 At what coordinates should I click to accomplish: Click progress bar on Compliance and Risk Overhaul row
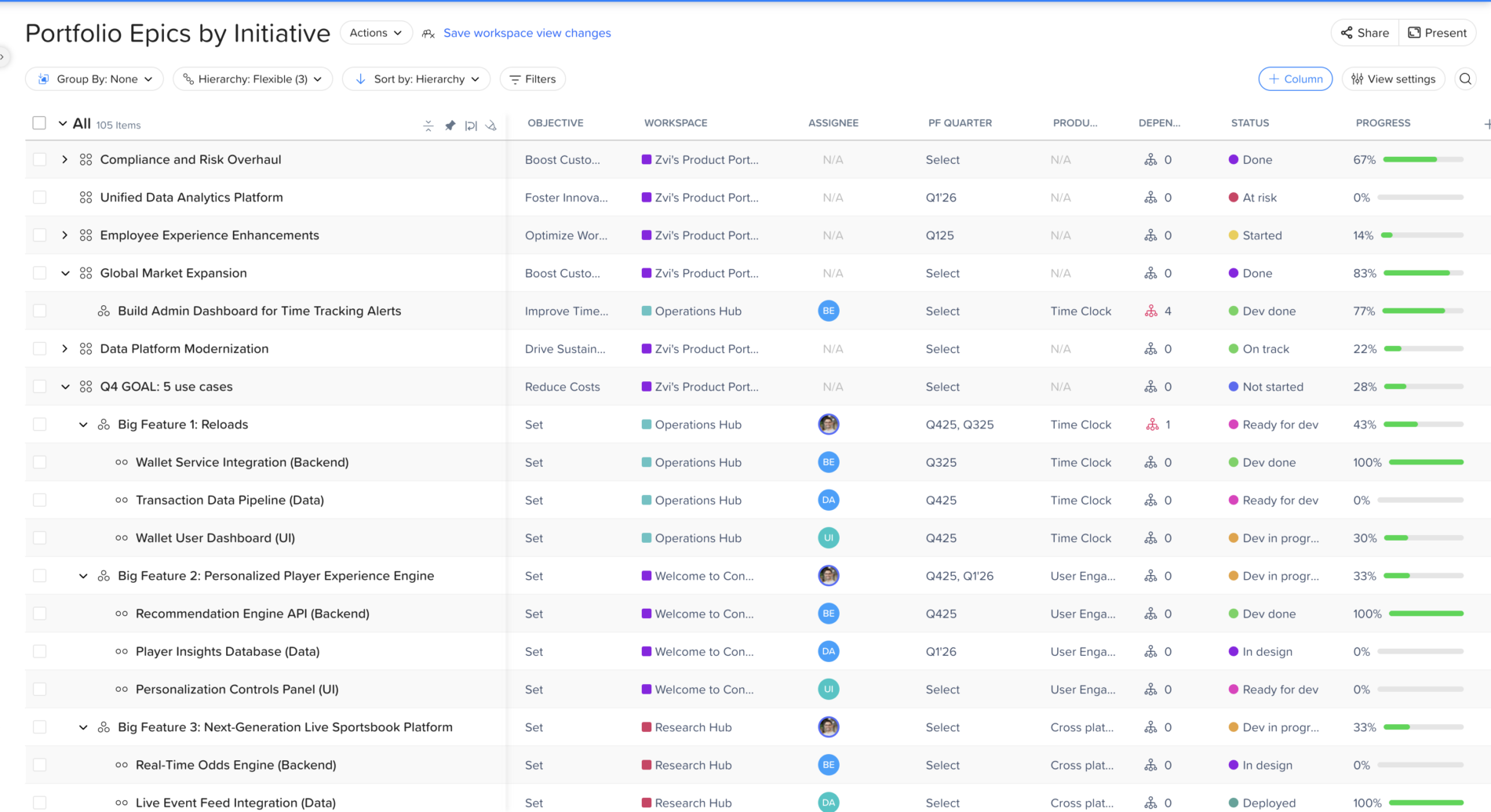pyautogui.click(x=1424, y=160)
